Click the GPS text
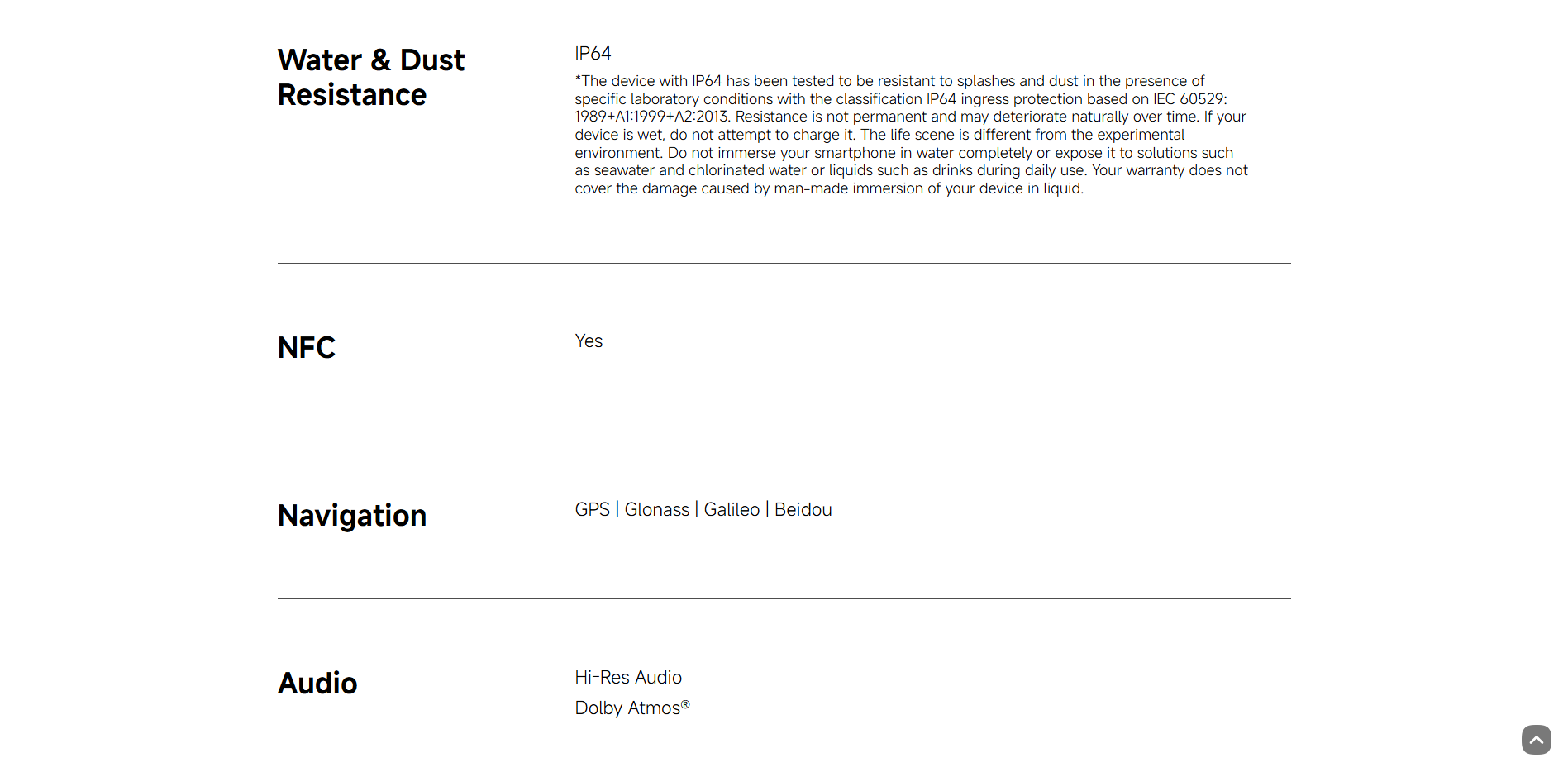This screenshot has height=772, width=1568. (x=592, y=510)
